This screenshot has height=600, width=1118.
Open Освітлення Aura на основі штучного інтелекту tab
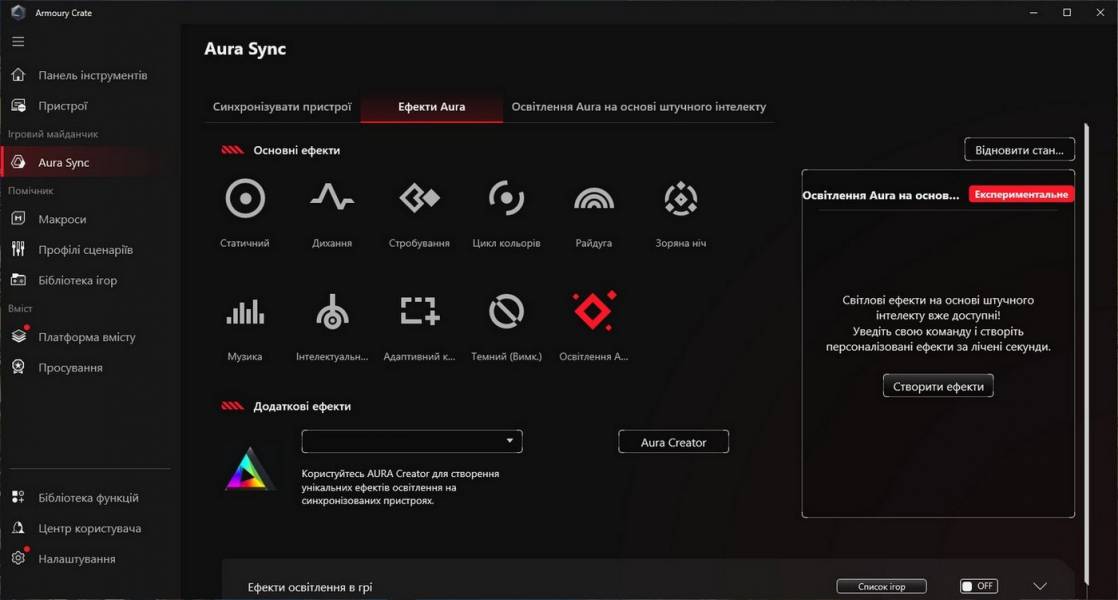point(639,107)
